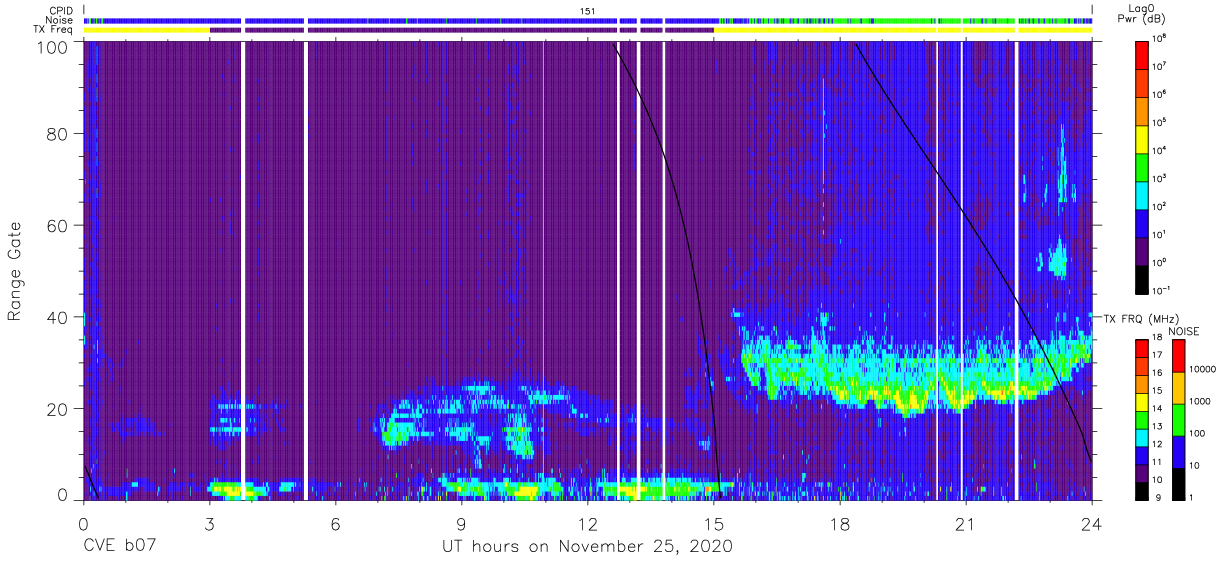Click the green segment of the NOISE colorbar

pyautogui.click(x=1178, y=419)
